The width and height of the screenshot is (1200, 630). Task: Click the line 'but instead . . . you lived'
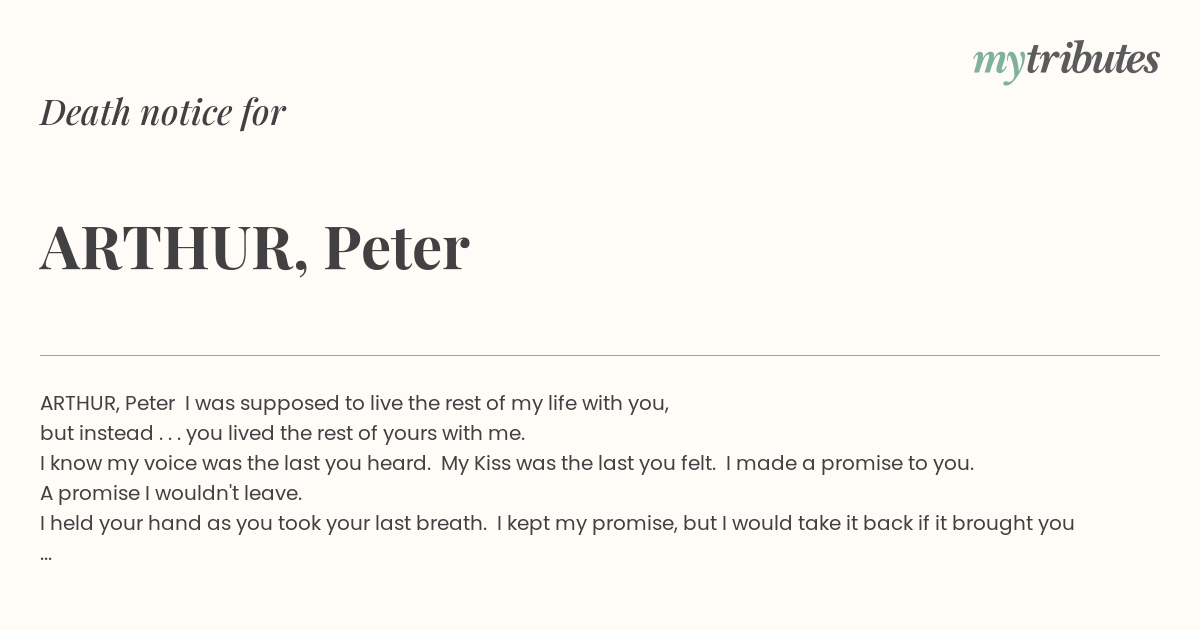coord(282,434)
